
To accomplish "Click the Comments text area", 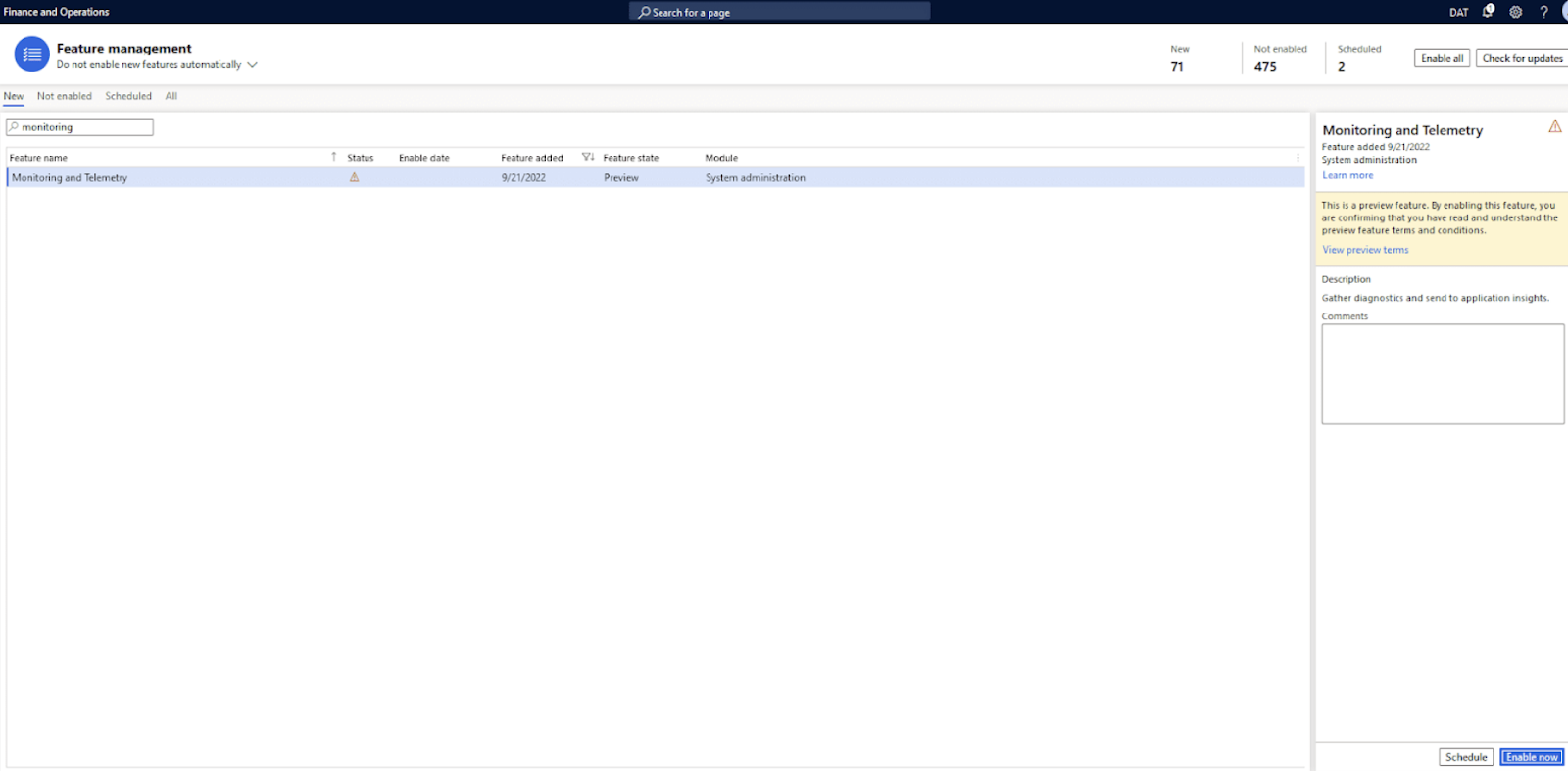I will 1443,374.
